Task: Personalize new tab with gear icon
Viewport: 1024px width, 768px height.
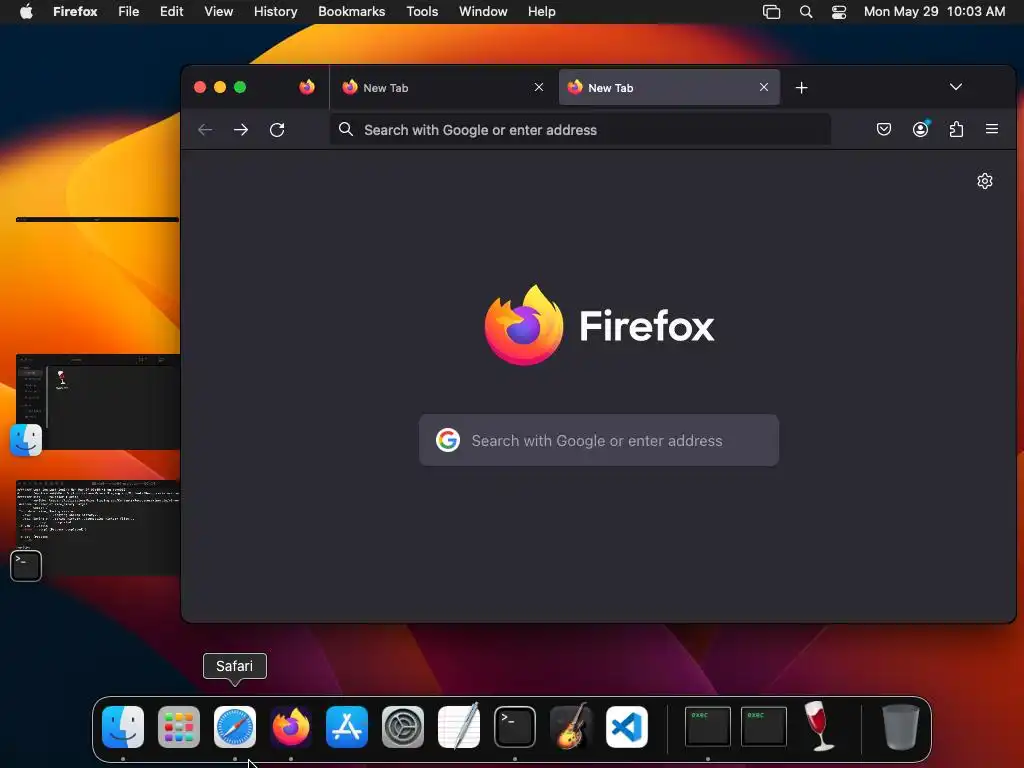Action: pos(985,181)
